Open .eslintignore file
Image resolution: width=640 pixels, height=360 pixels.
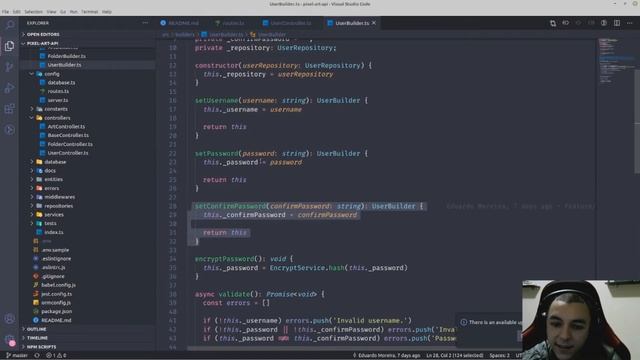coord(56,259)
